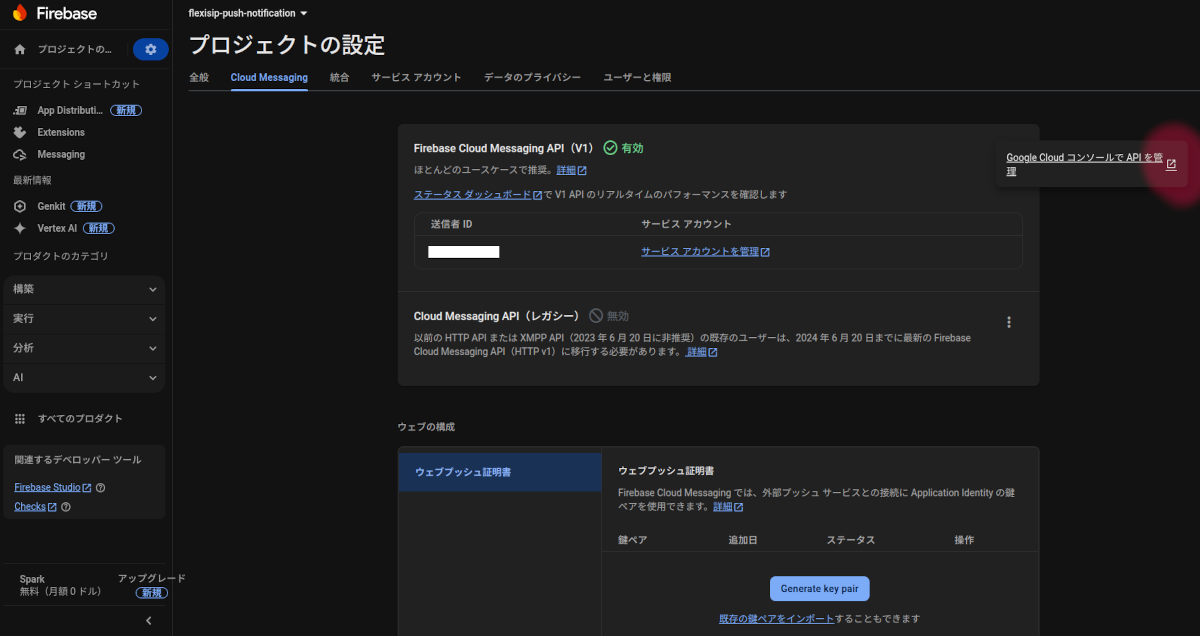Open the サービス アカウント tab
The width and height of the screenshot is (1200, 636).
(416, 77)
